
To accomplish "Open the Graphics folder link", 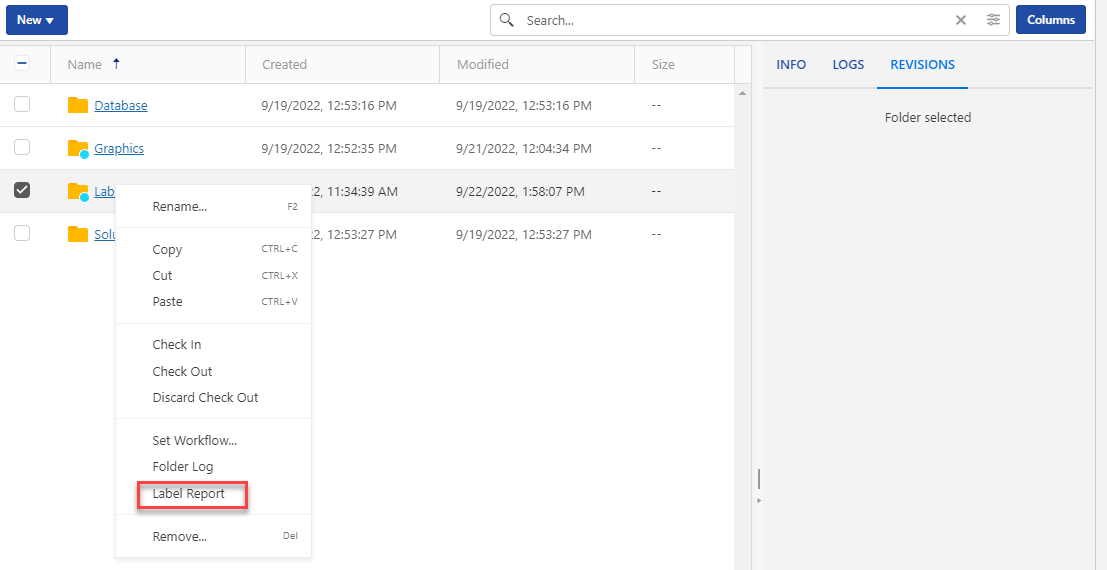I will [x=119, y=149].
